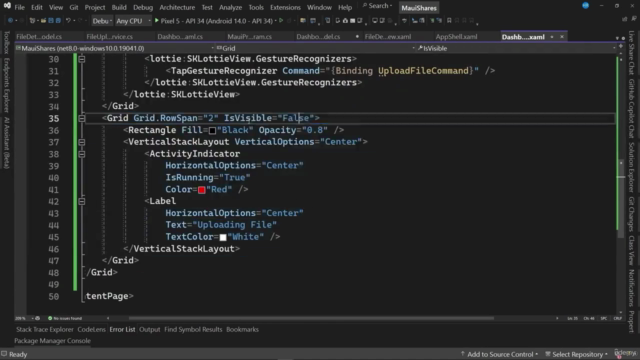Collapse the code block at line 30

82,59
